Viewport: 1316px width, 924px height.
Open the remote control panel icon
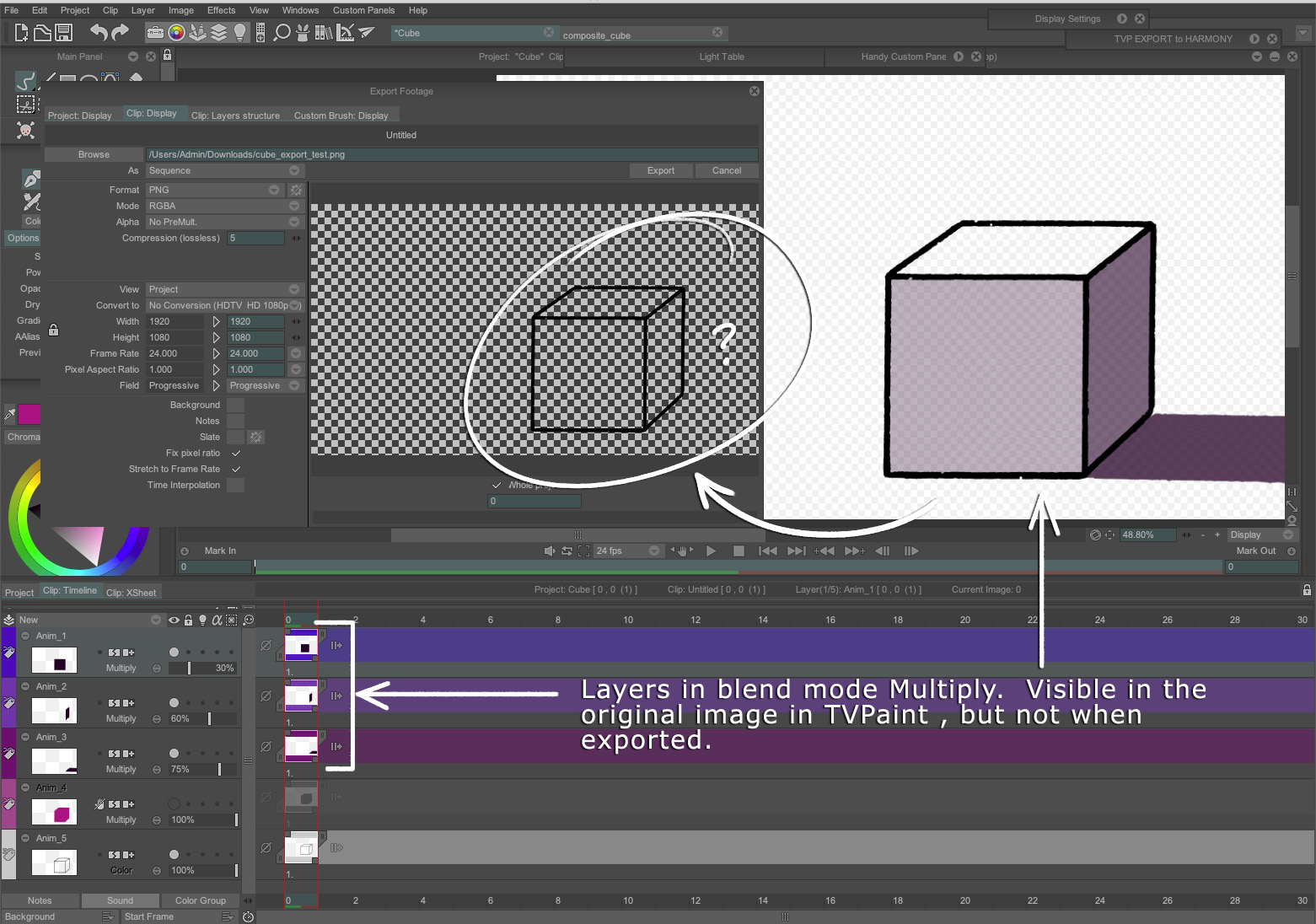pos(261,33)
